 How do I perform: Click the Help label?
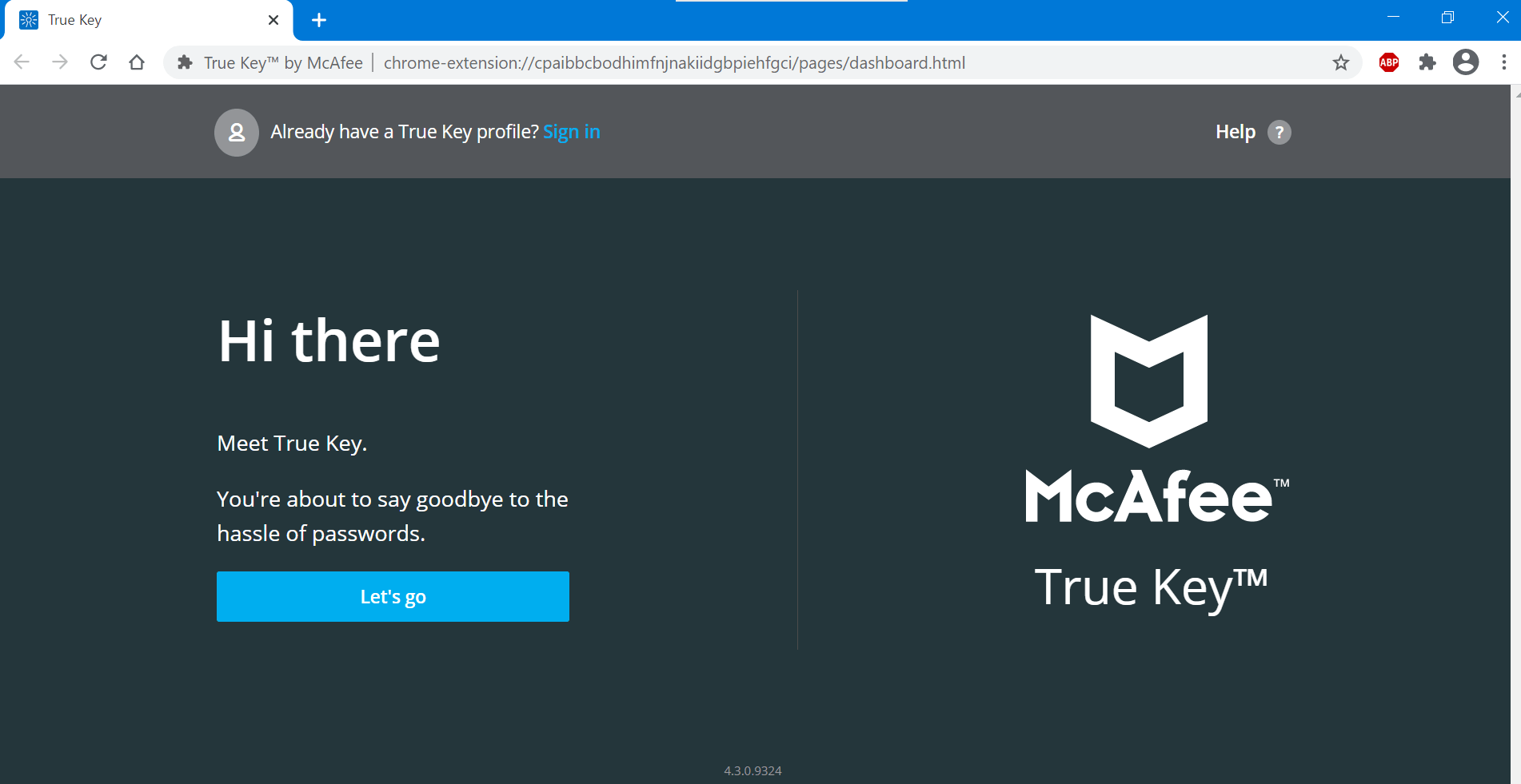click(1235, 131)
